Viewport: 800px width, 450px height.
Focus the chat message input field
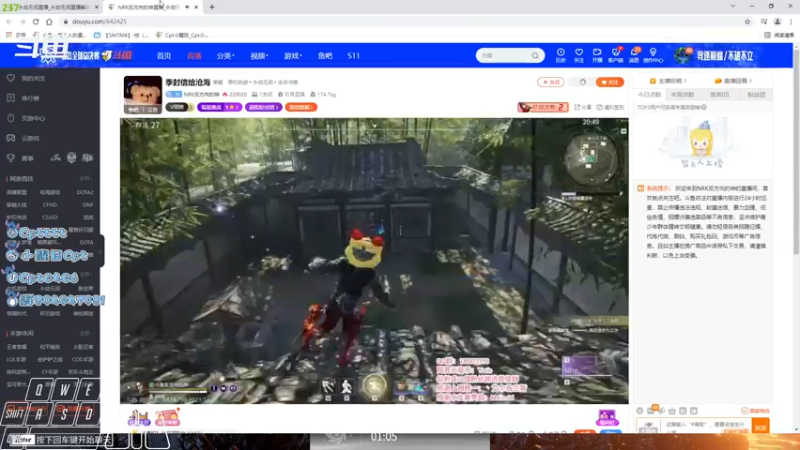[x=706, y=427]
